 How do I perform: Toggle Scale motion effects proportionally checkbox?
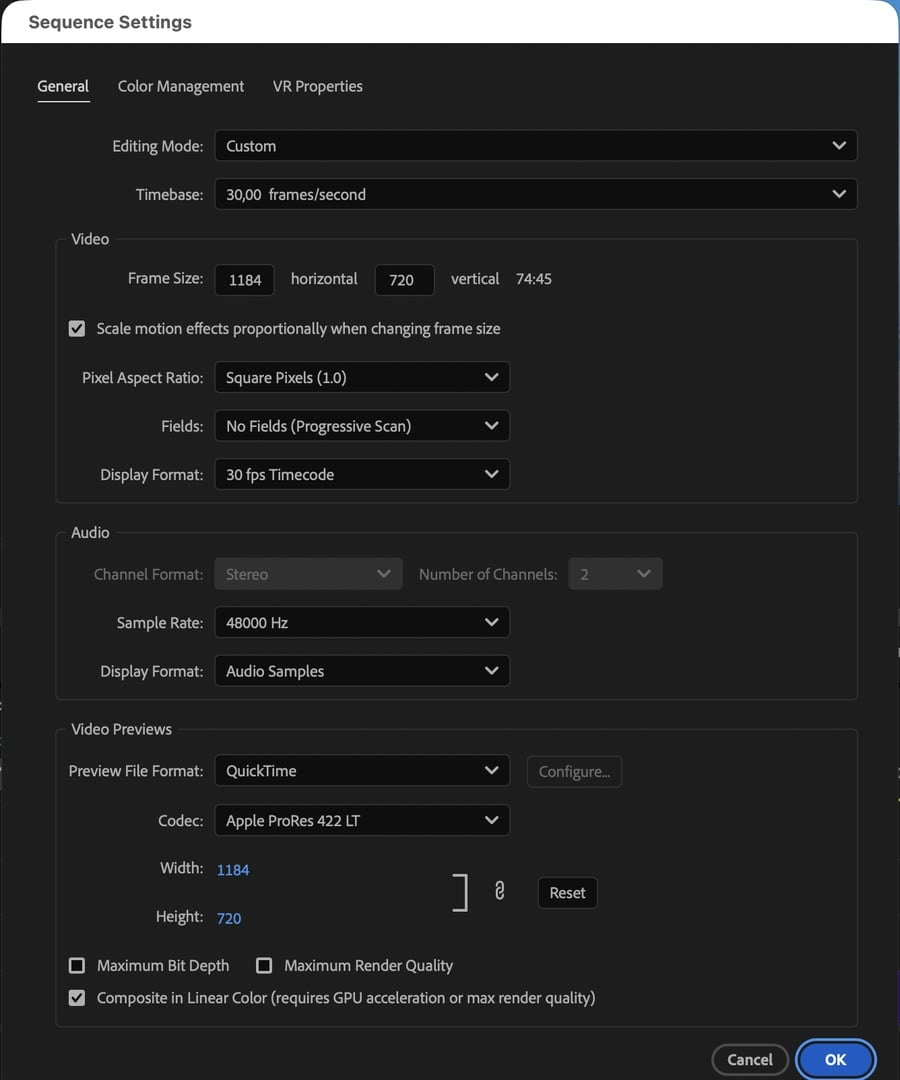click(76, 329)
